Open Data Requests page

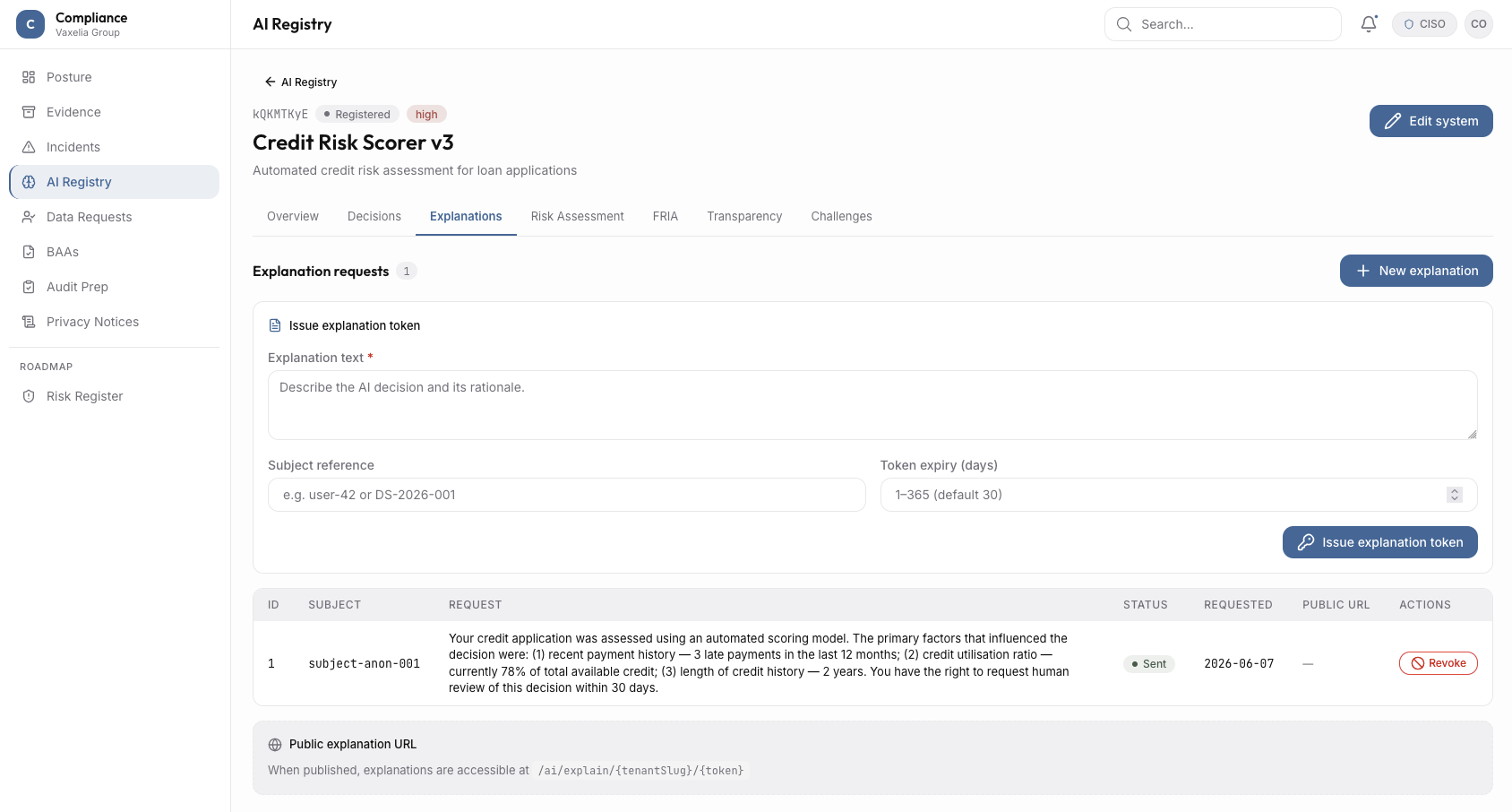114,217
